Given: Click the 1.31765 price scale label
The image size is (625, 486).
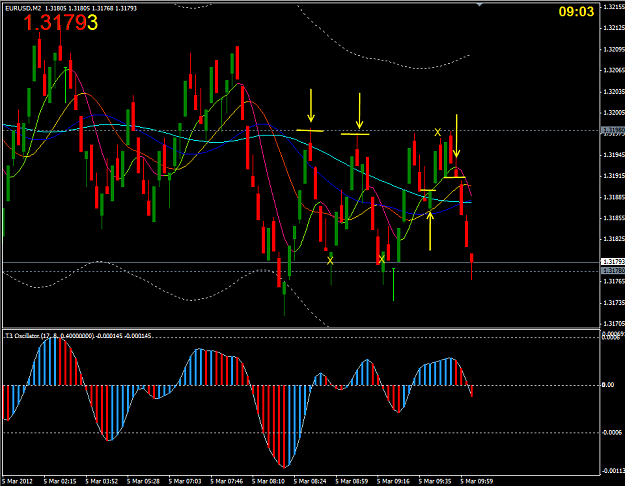Looking at the screenshot, I should click(614, 281).
